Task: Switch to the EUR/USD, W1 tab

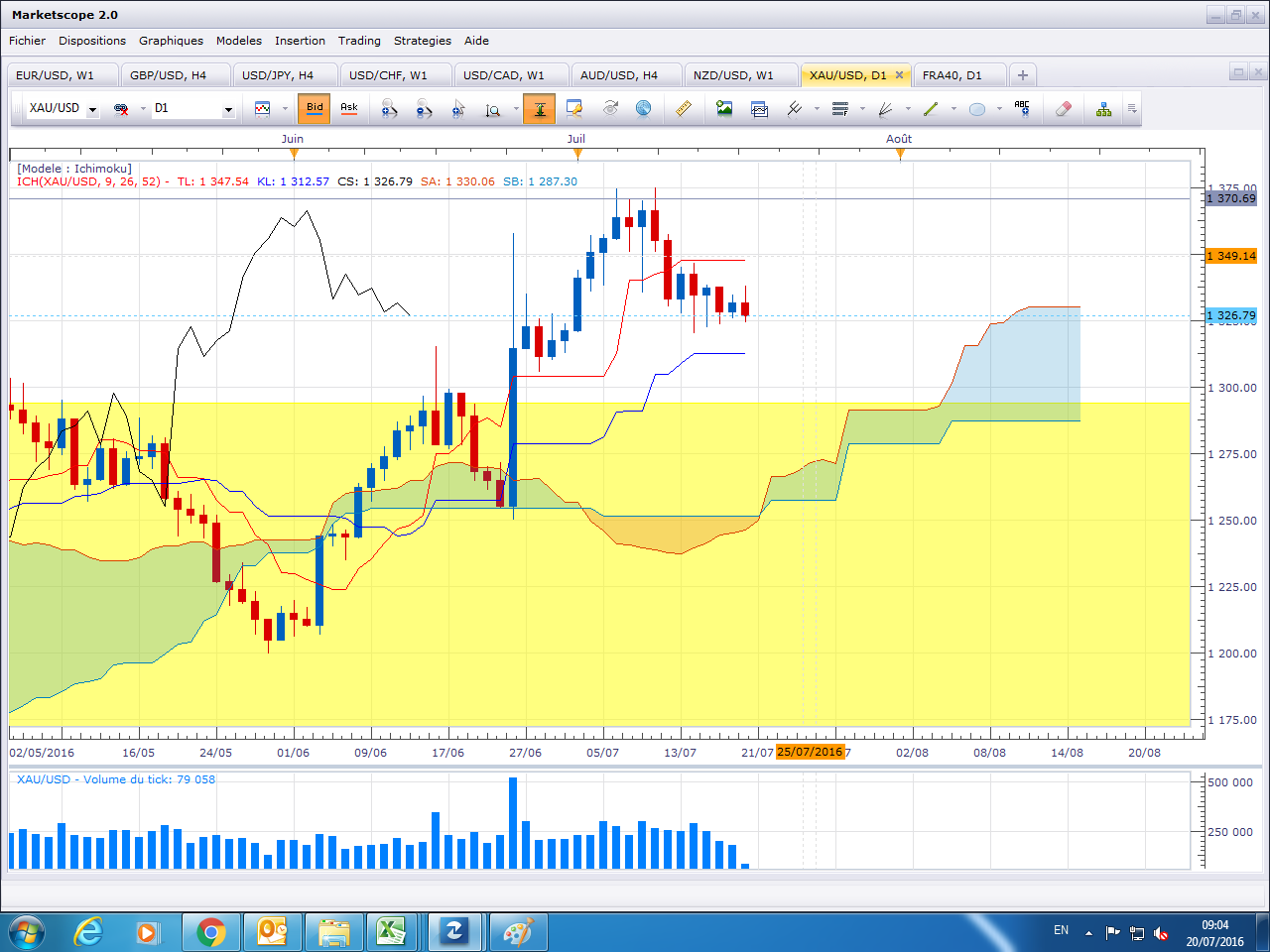Action: [x=62, y=75]
